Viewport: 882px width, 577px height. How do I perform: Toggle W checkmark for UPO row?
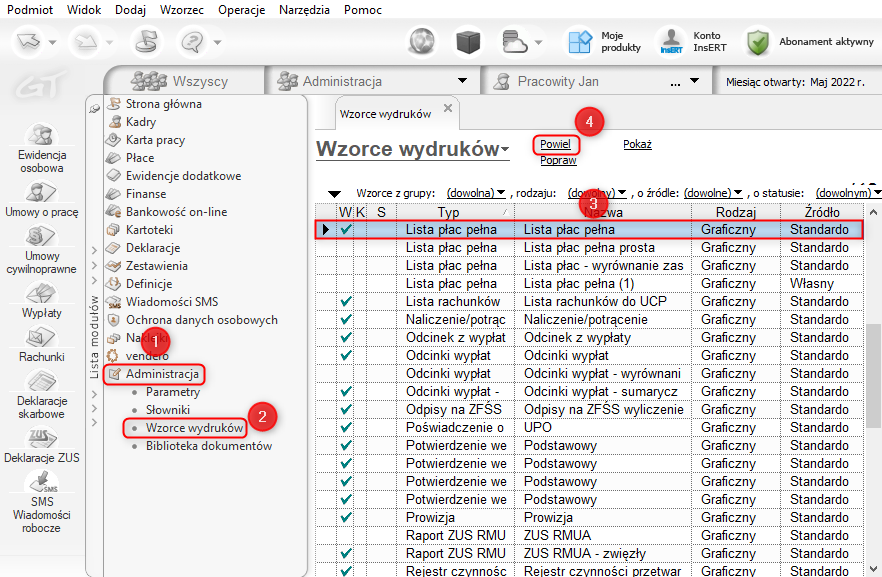[x=345, y=427]
